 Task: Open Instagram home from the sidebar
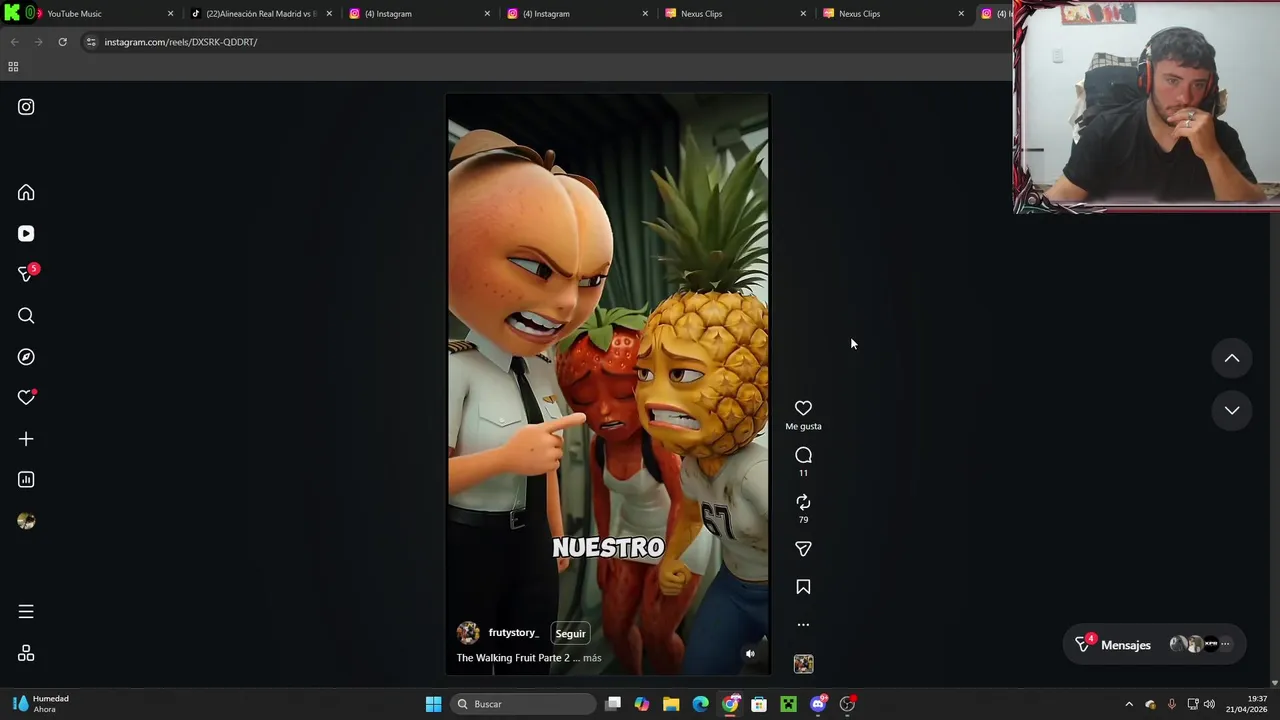click(x=26, y=193)
